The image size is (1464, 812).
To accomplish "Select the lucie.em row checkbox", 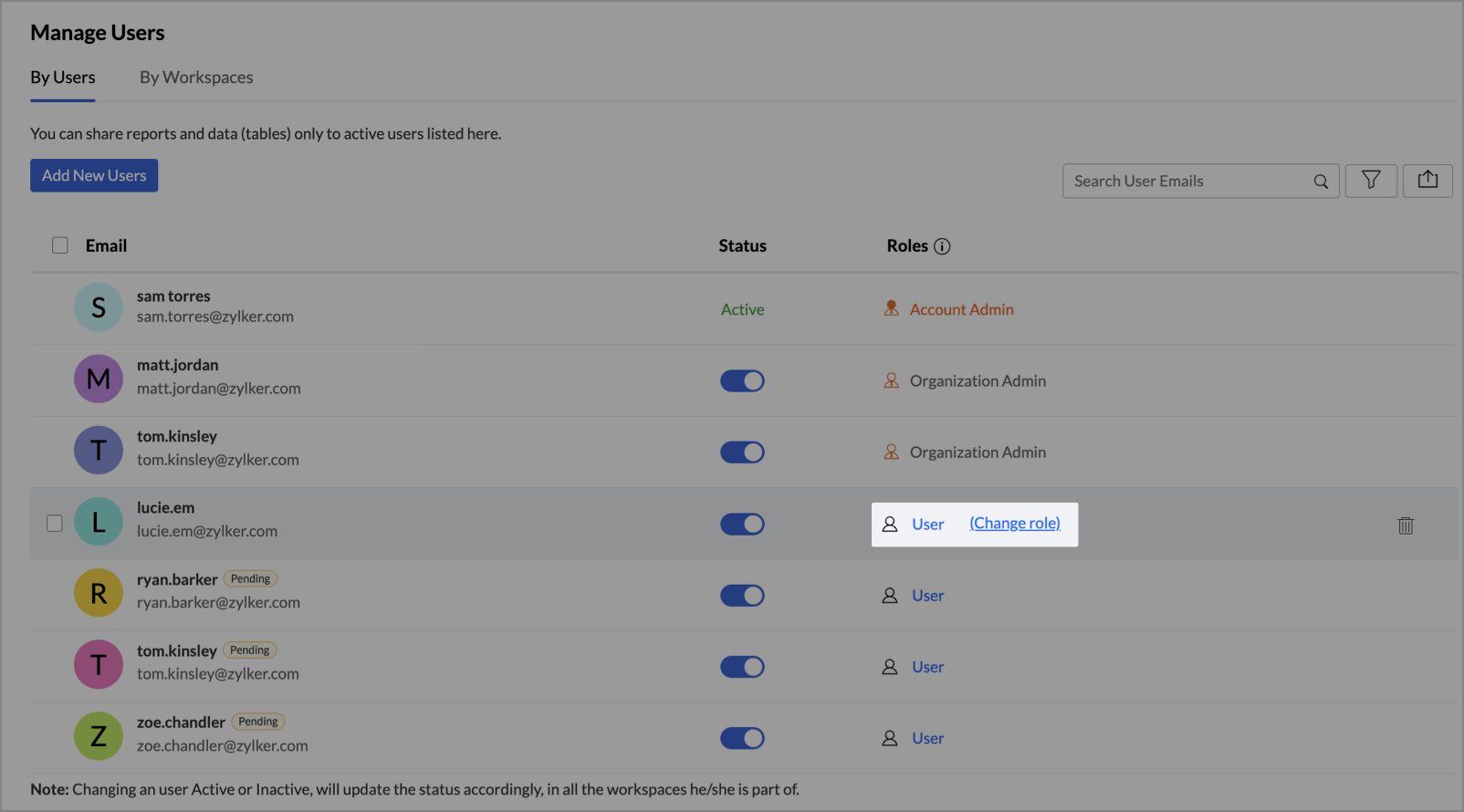I will point(55,523).
